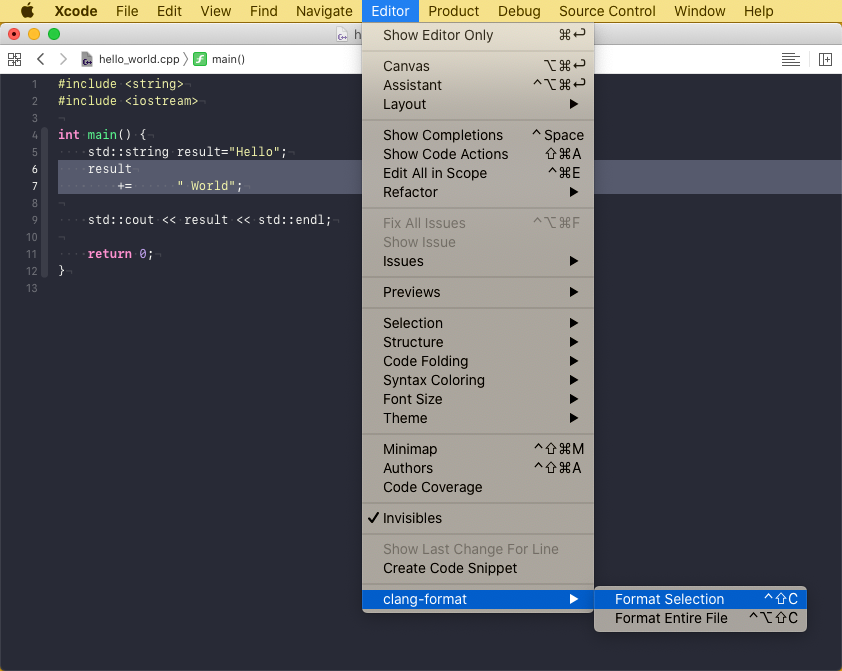Select Show Code Actions
The width and height of the screenshot is (842, 671).
click(x=478, y=154)
